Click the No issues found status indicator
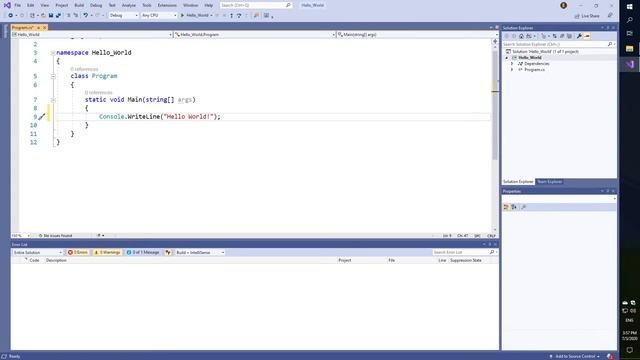Screen dimensions: 640x360 click(56, 236)
